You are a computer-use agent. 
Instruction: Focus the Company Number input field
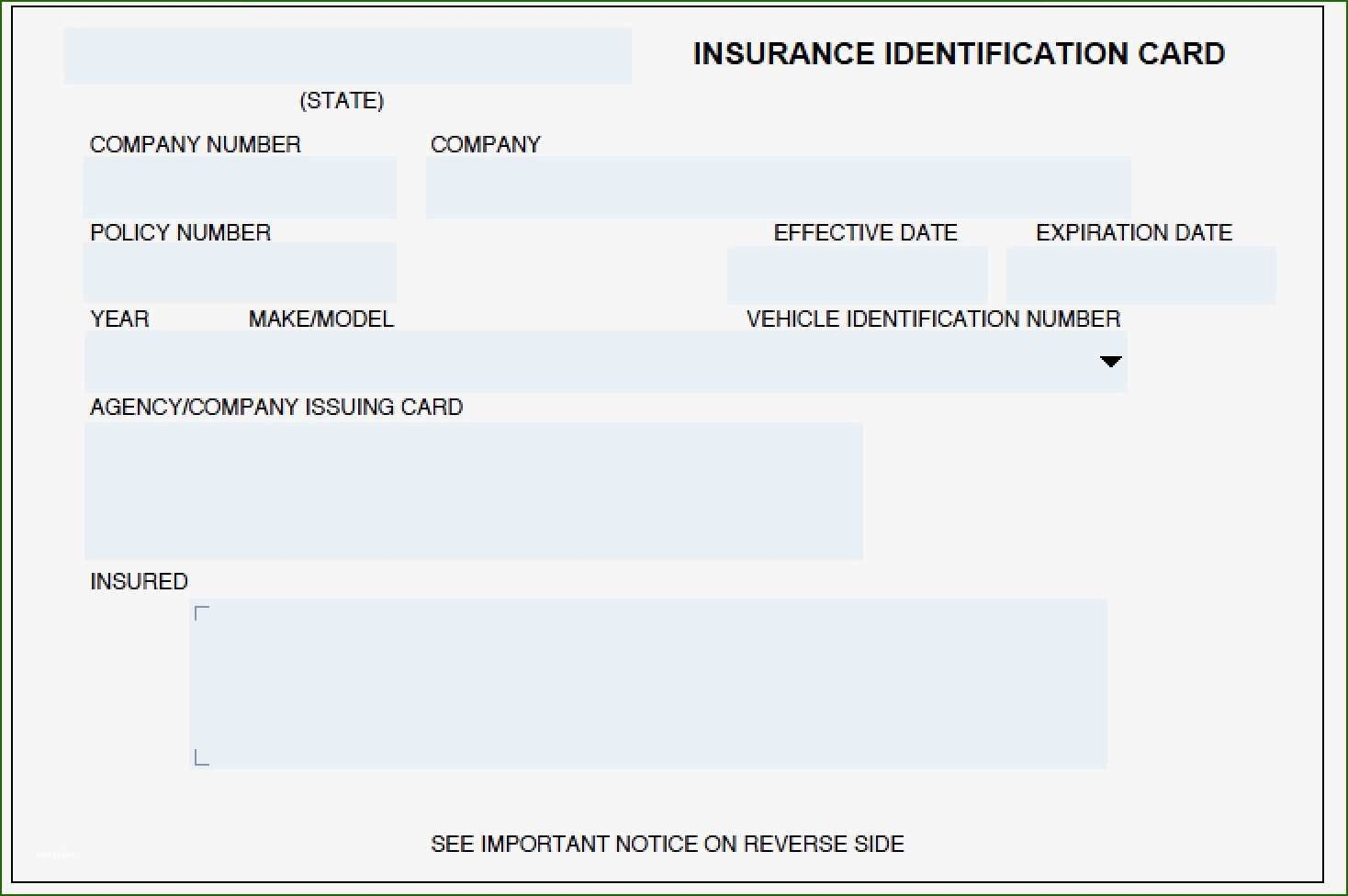240,187
